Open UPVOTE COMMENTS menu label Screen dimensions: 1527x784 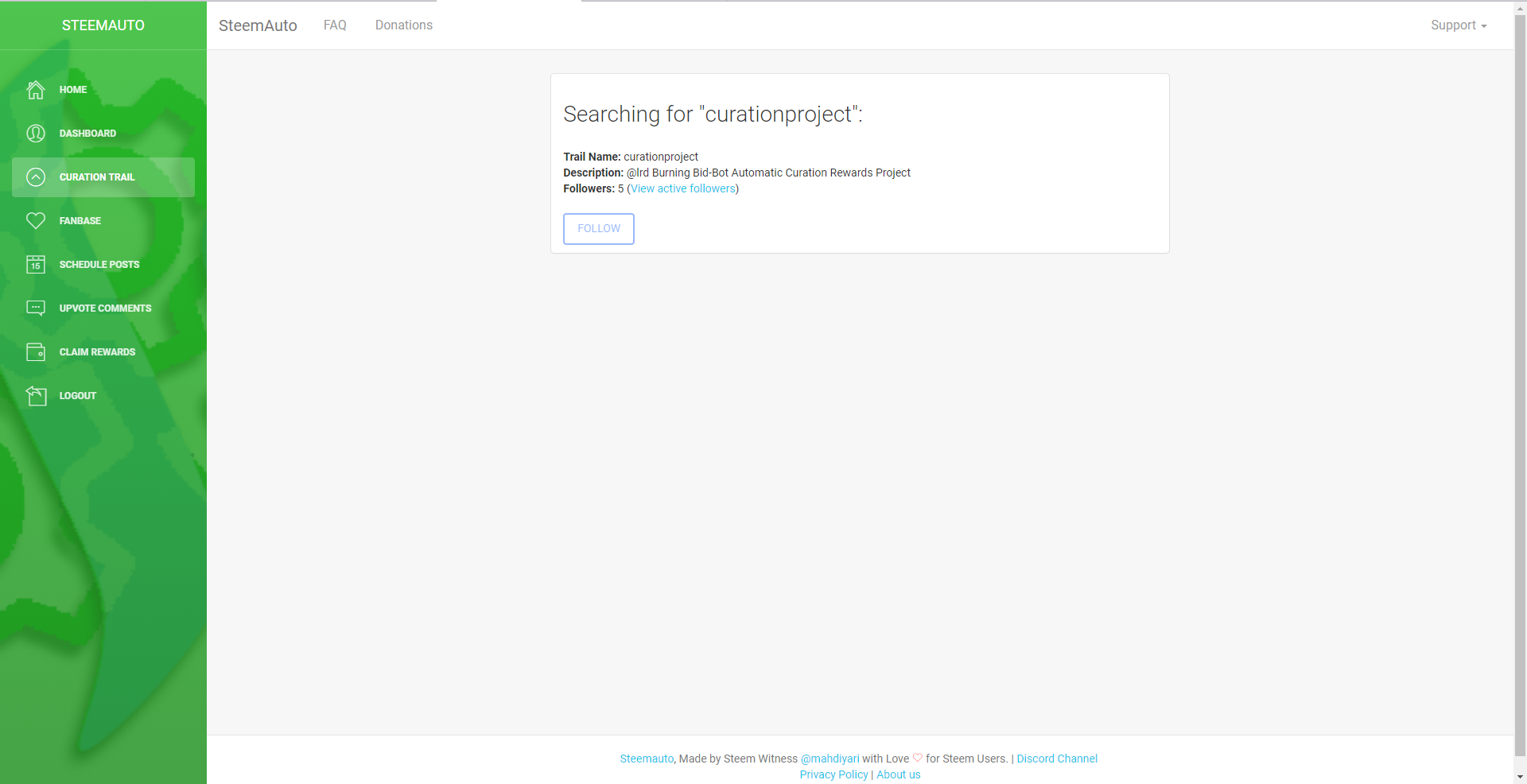coord(105,309)
